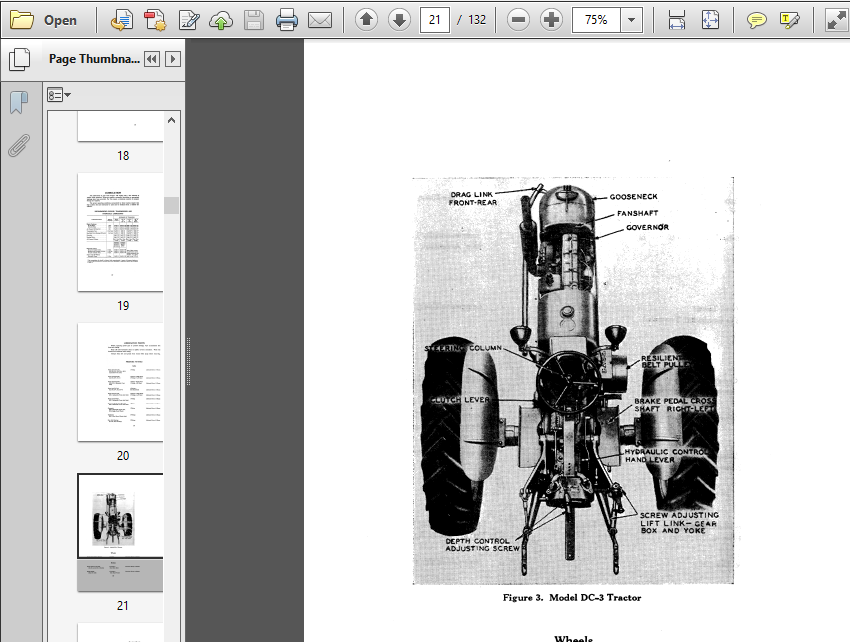Screen dimensions: 850x642
Task: Collapse panel with double left arrow
Action: [152, 59]
